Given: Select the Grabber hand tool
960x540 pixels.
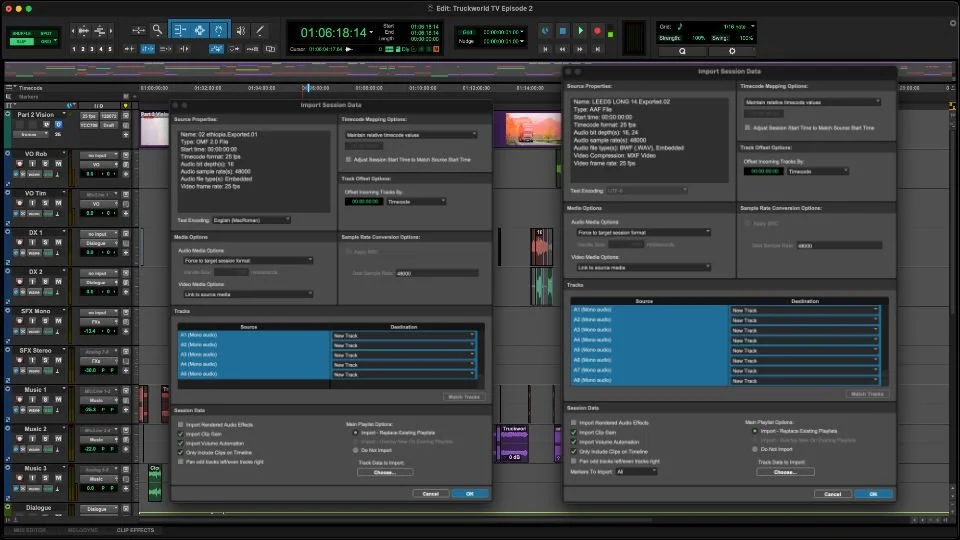Looking at the screenshot, I should pyautogui.click(x=219, y=30).
